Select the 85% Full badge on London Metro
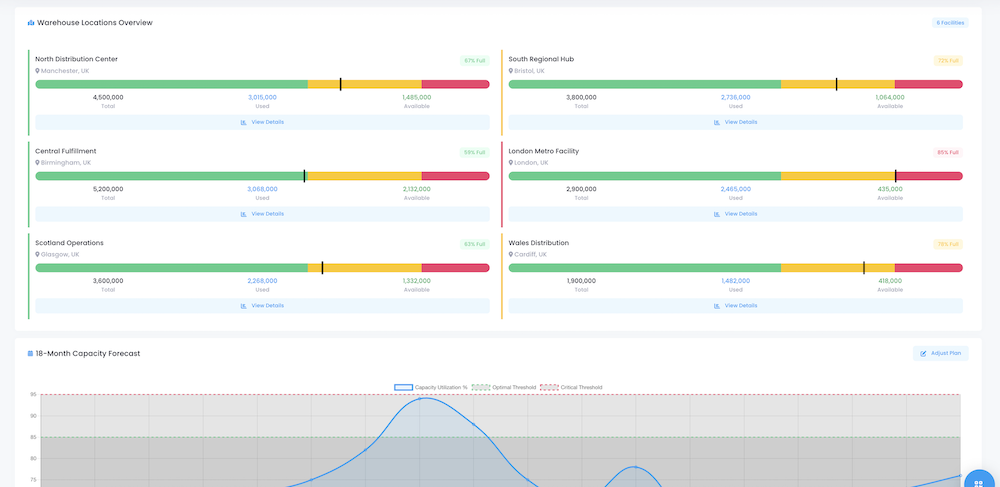 (x=947, y=152)
